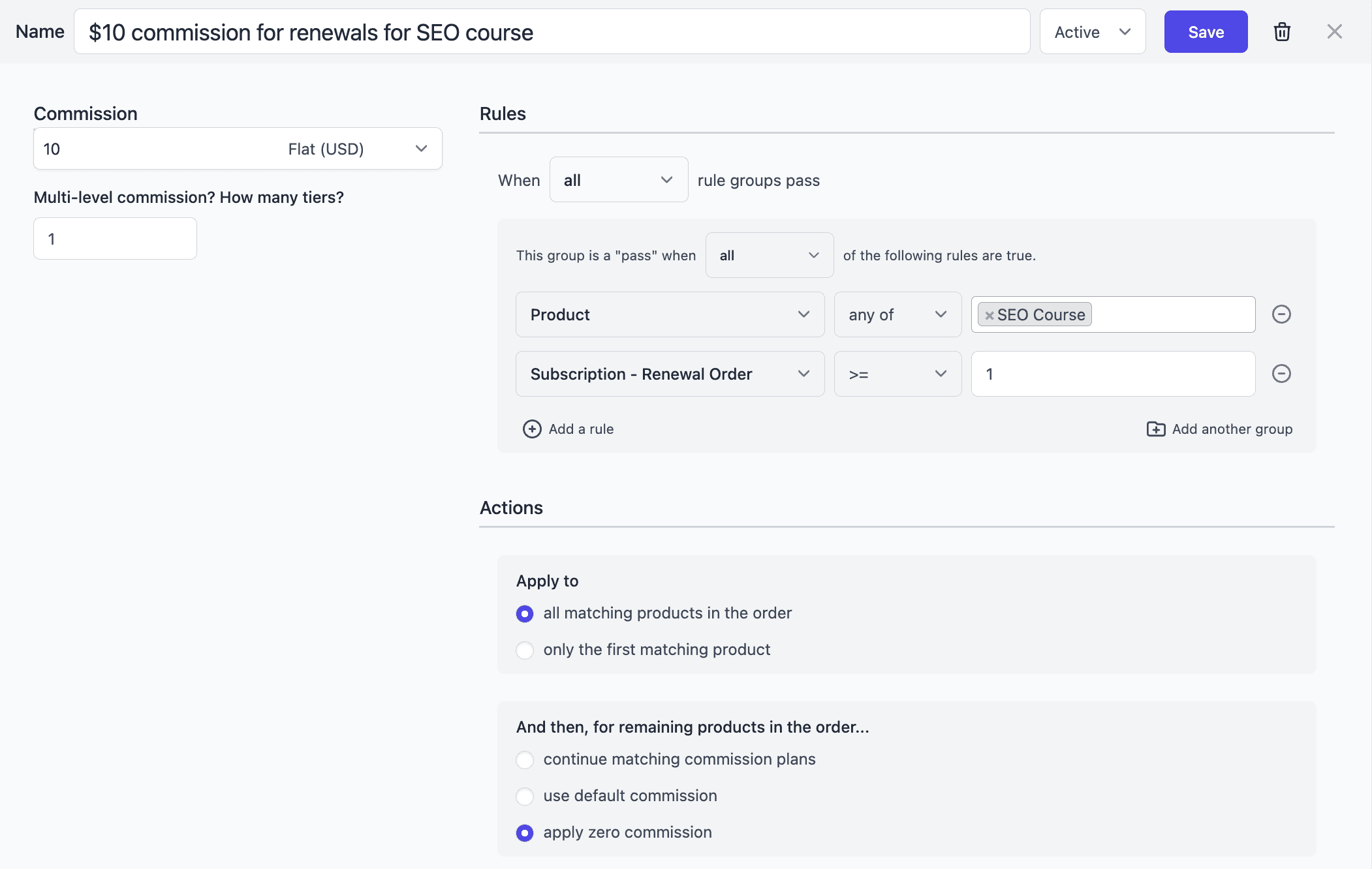Click 'And then, for remaining products' text
The image size is (1372, 869).
pyautogui.click(x=693, y=727)
